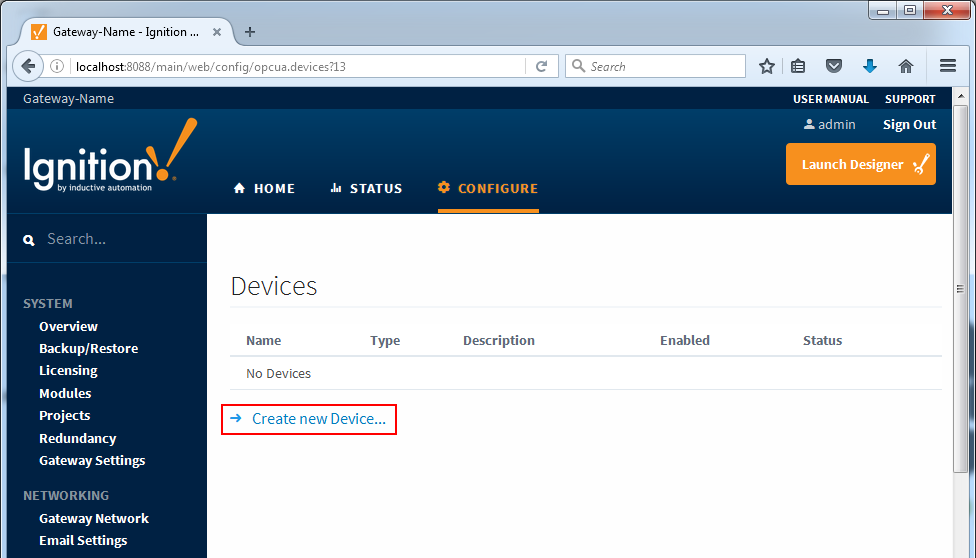Switch to the Status tab

pos(366,188)
